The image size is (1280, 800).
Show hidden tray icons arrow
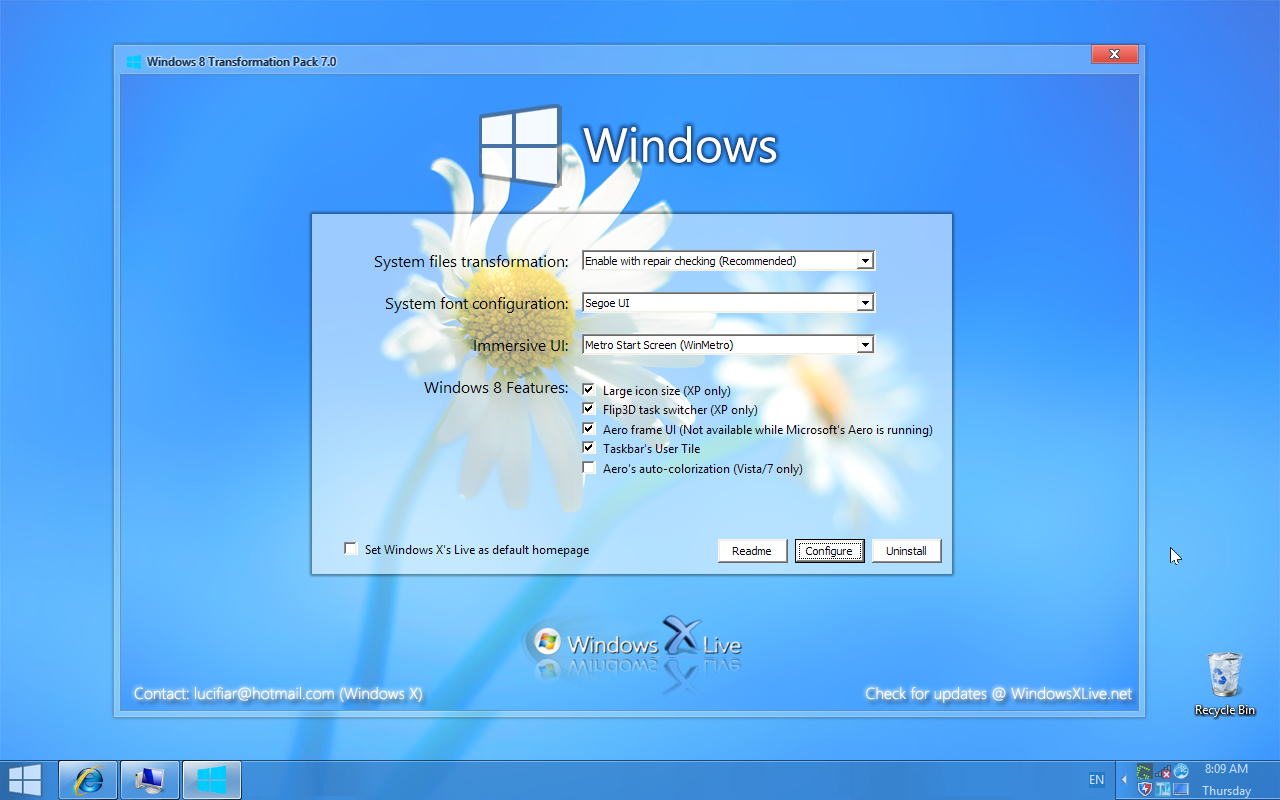(1124, 780)
